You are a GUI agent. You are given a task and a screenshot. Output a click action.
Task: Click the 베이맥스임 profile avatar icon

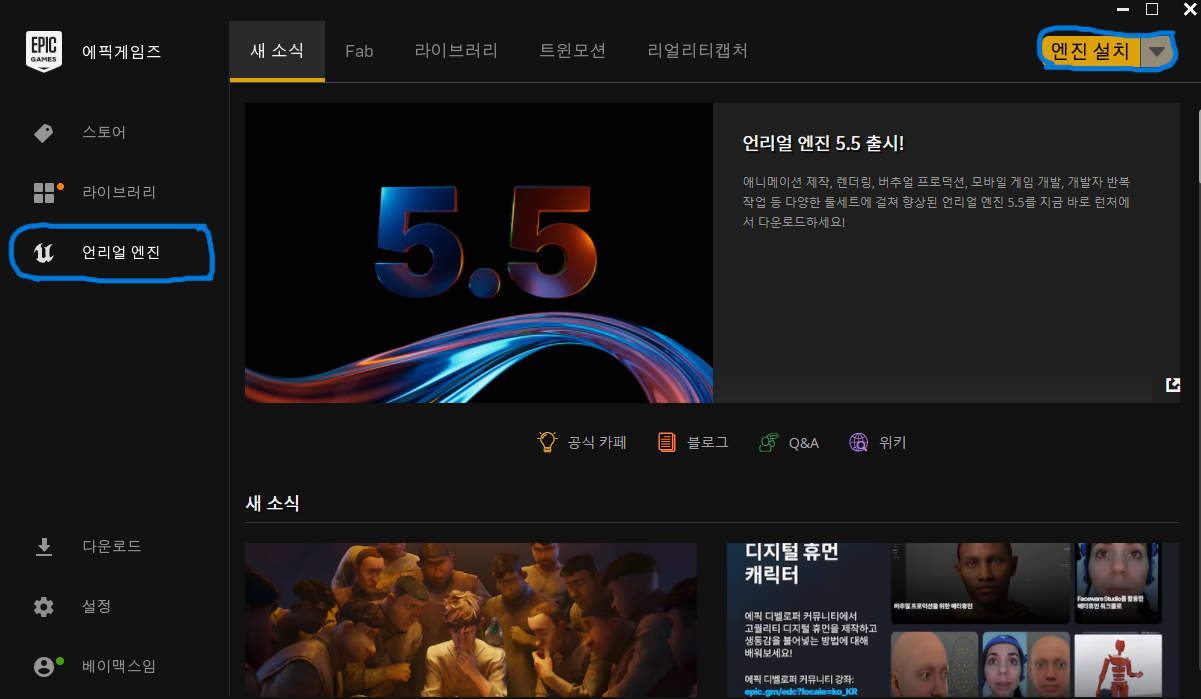tap(44, 666)
